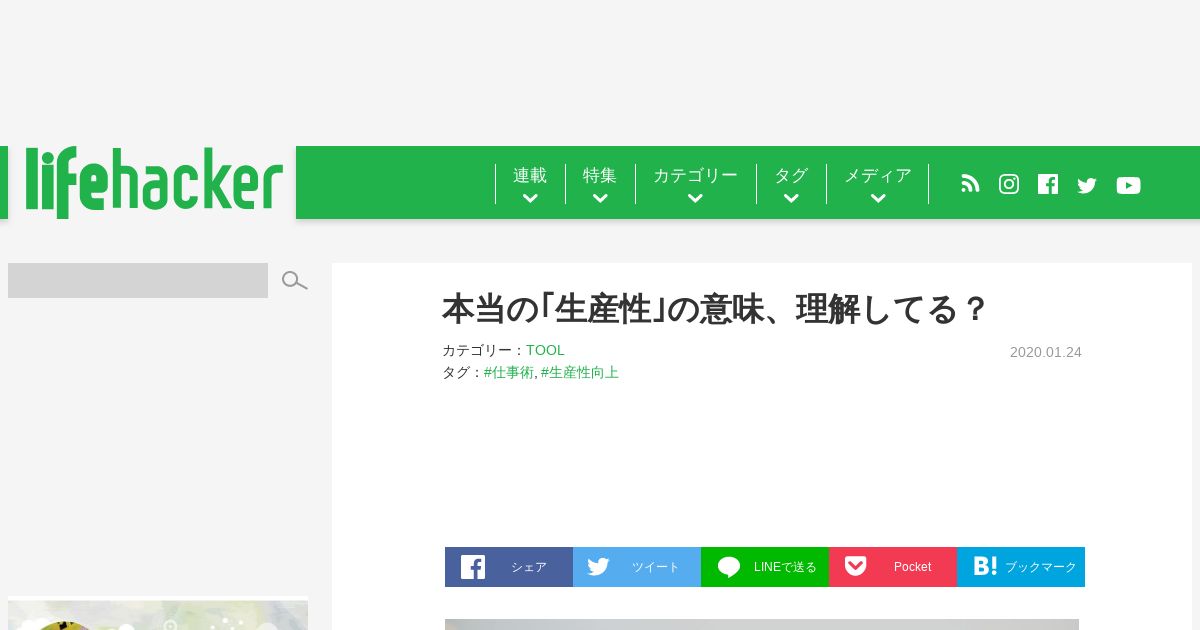Tweet the article with ツイート button
The height and width of the screenshot is (630, 1200).
(x=637, y=567)
